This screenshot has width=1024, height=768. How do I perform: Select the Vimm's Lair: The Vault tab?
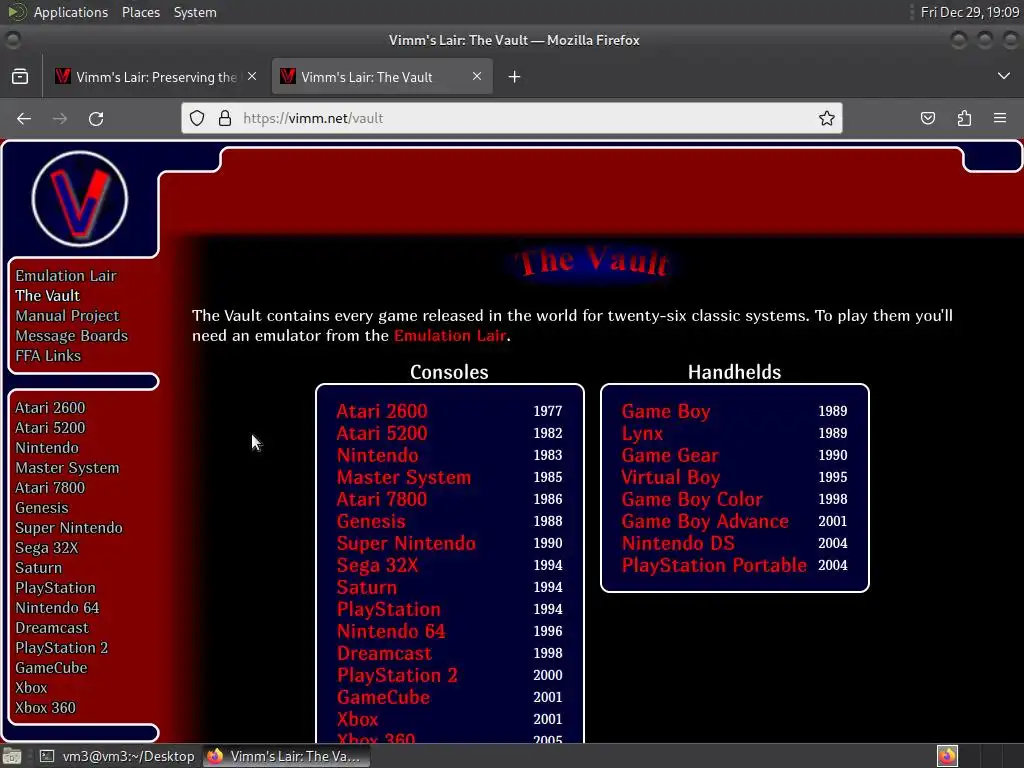click(x=381, y=77)
